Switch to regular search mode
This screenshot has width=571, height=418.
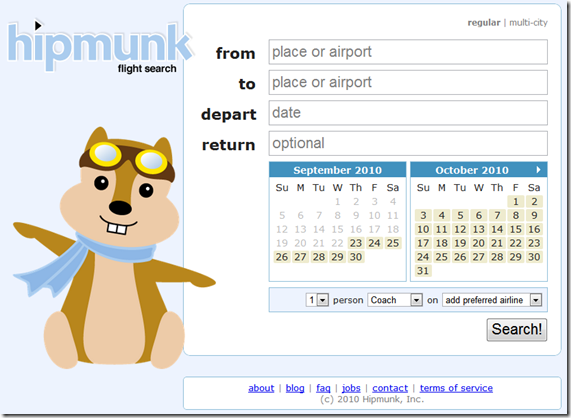[484, 23]
